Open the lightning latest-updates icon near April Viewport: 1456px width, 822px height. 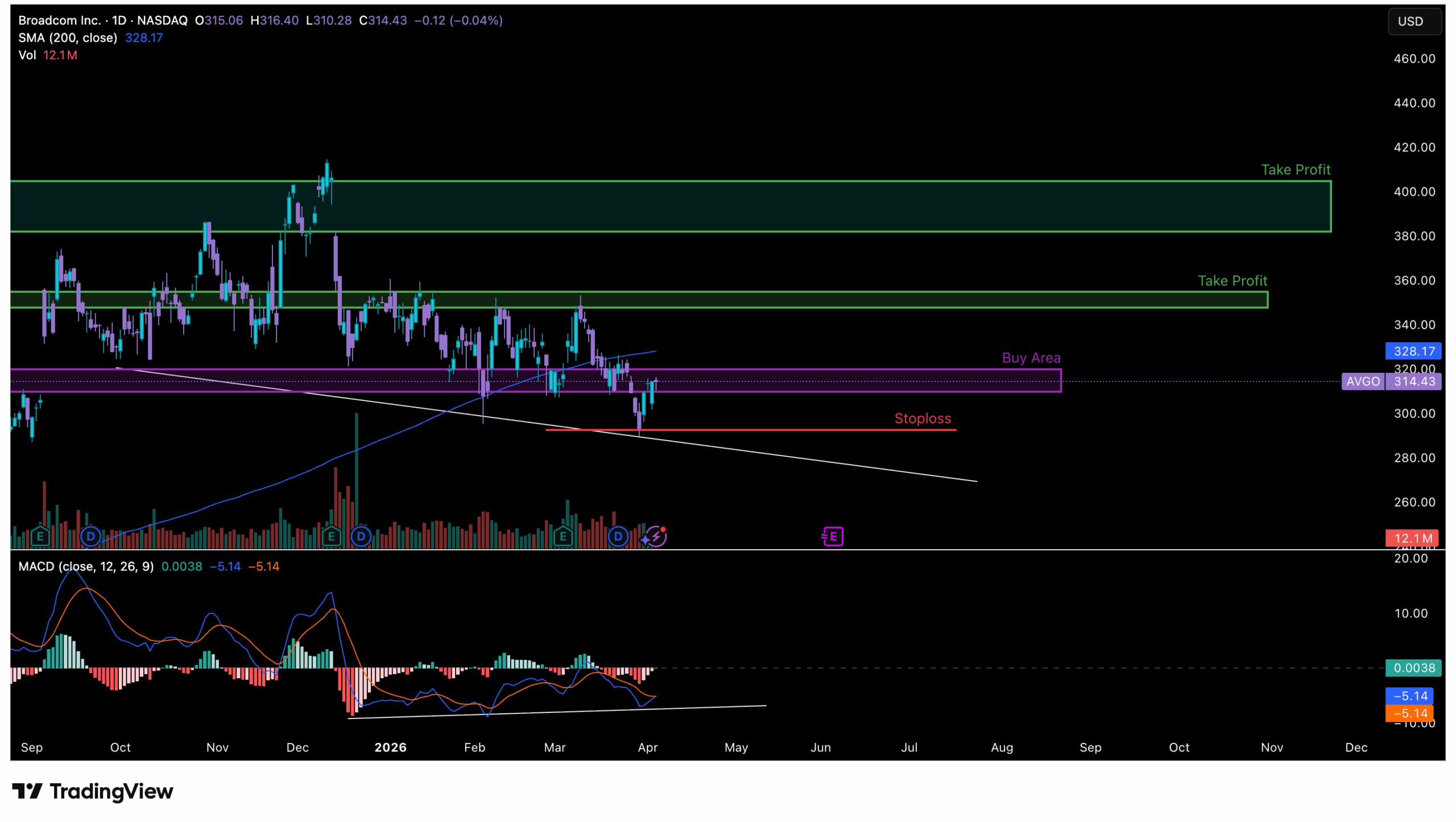pyautogui.click(x=656, y=536)
